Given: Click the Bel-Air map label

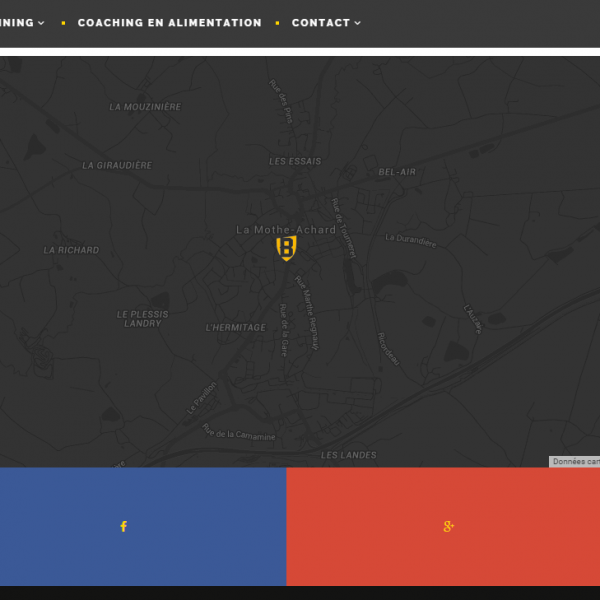Looking at the screenshot, I should 397,172.
